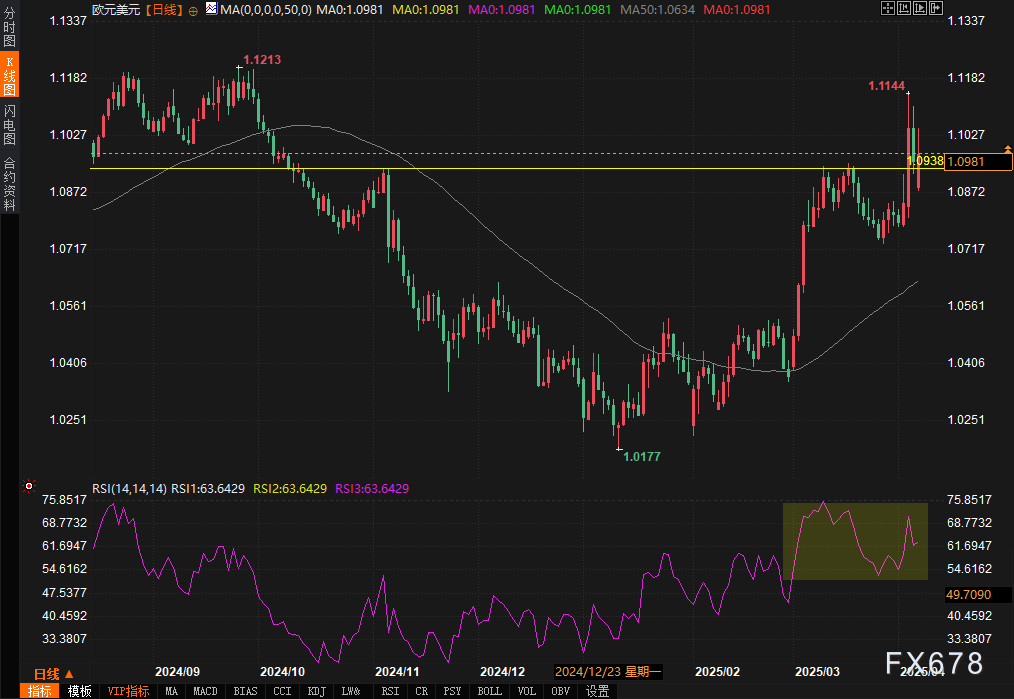Open the 闪电图 sidebar view
The height and width of the screenshot is (699, 1014).
[9, 125]
